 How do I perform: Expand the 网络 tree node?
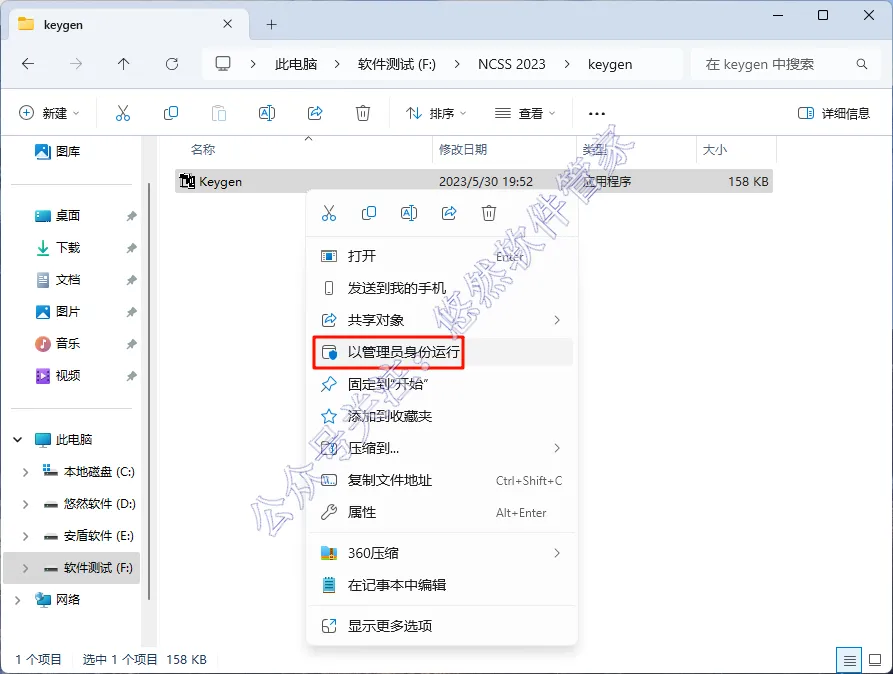18,600
